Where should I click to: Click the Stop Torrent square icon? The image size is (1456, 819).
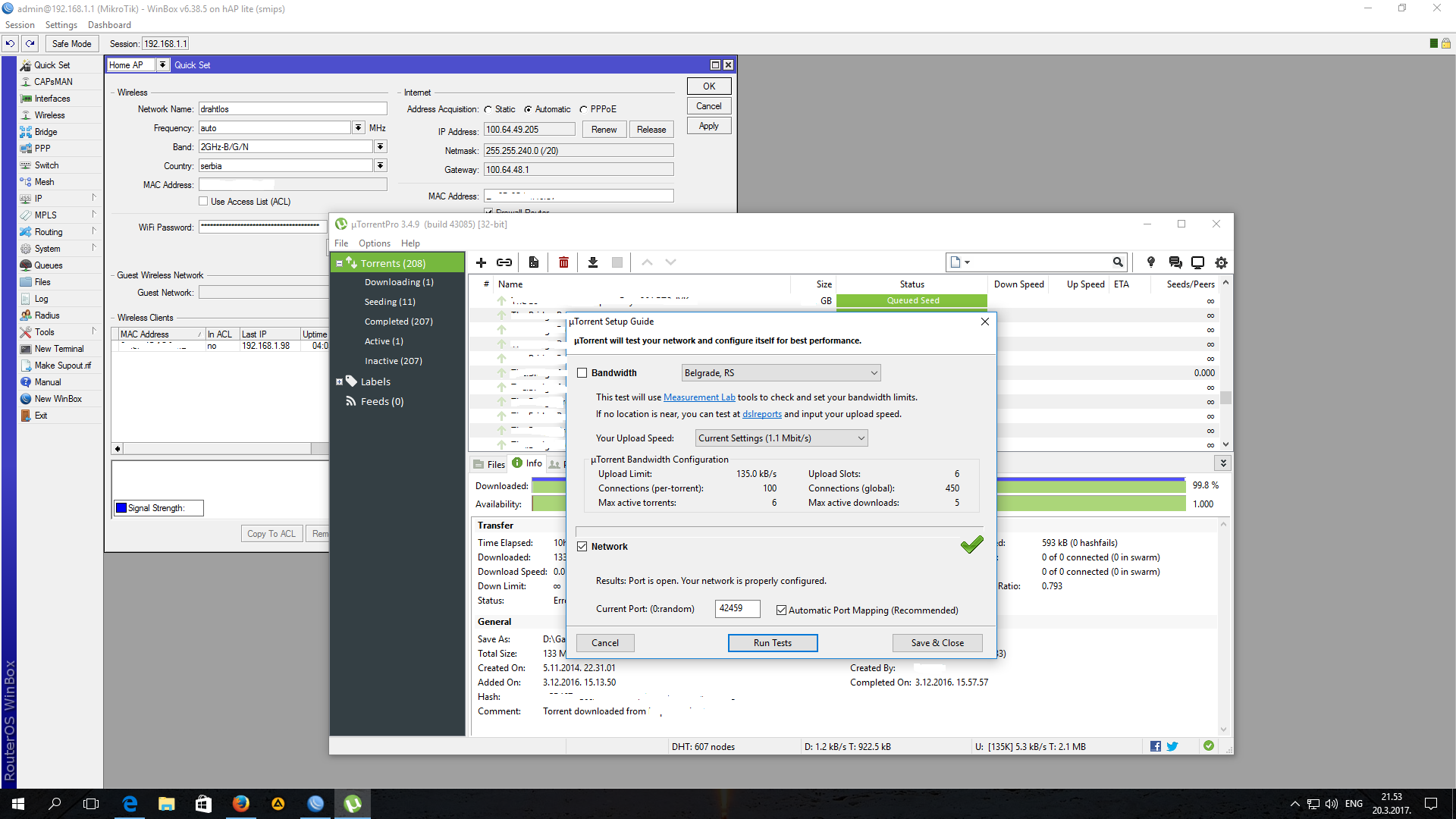tap(617, 262)
